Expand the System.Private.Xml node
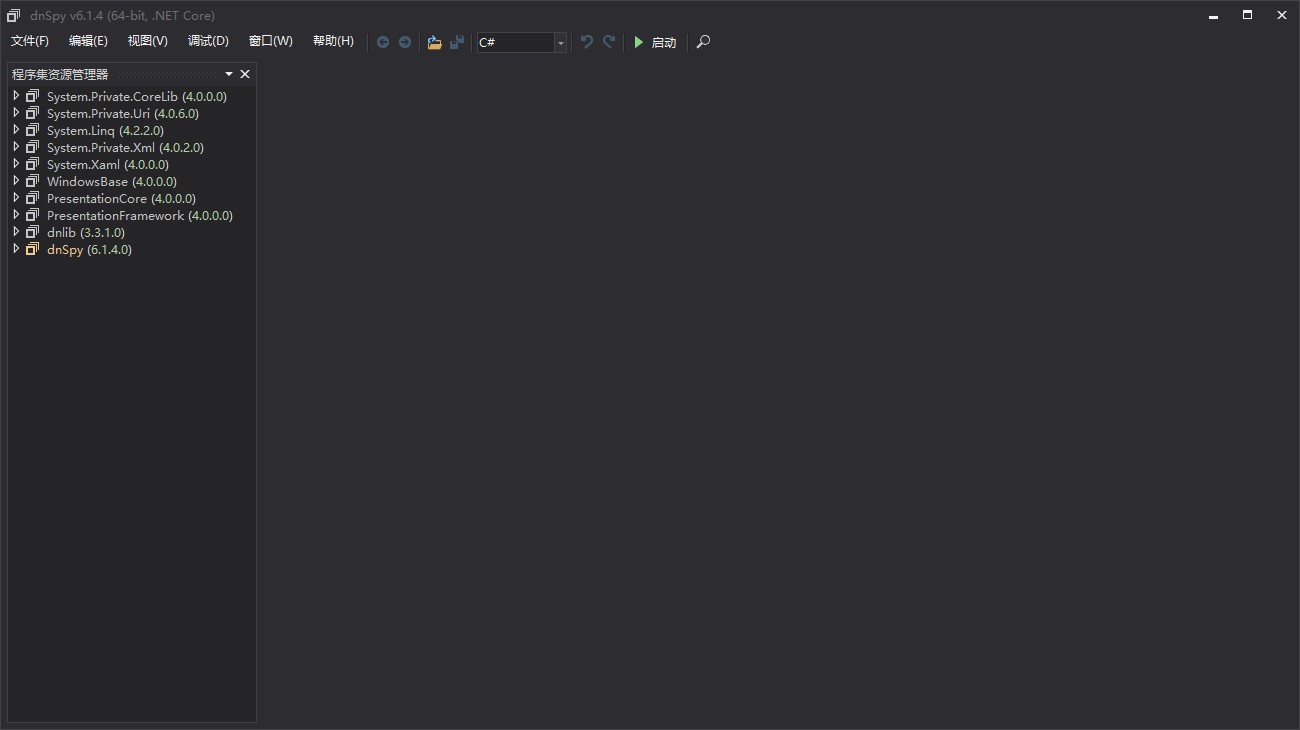 [x=16, y=147]
